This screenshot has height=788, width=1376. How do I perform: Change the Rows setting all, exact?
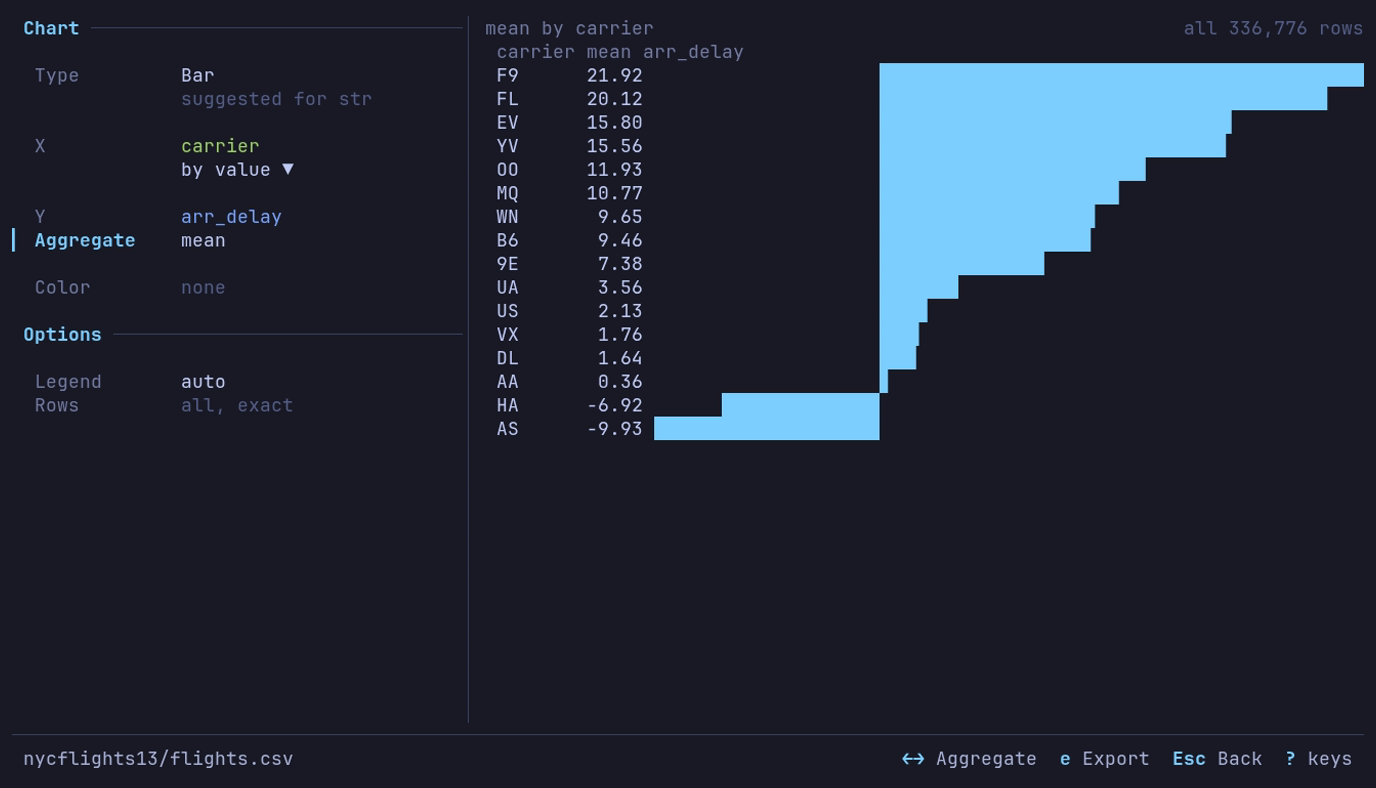237,405
